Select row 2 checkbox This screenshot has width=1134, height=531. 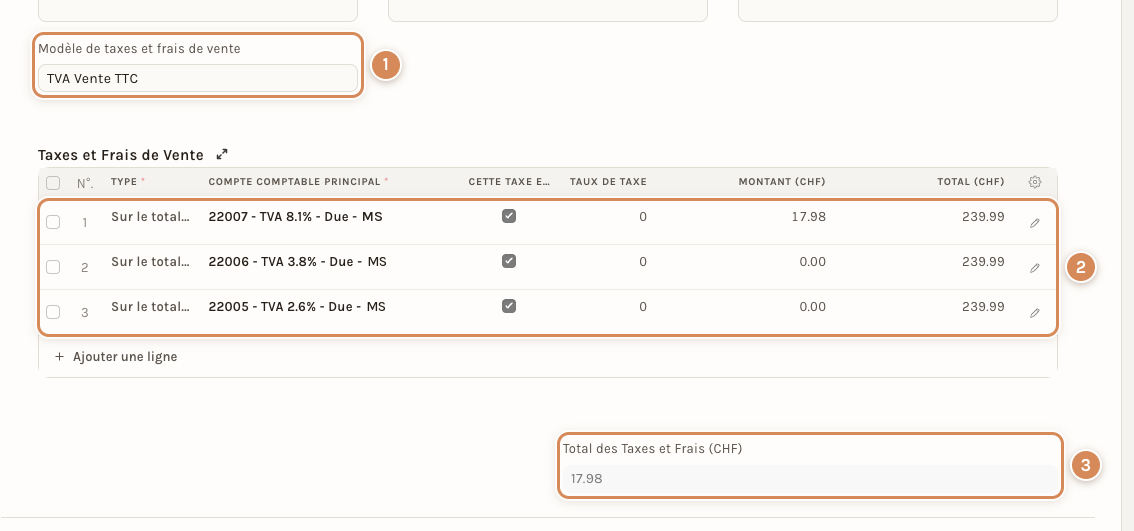[53, 267]
